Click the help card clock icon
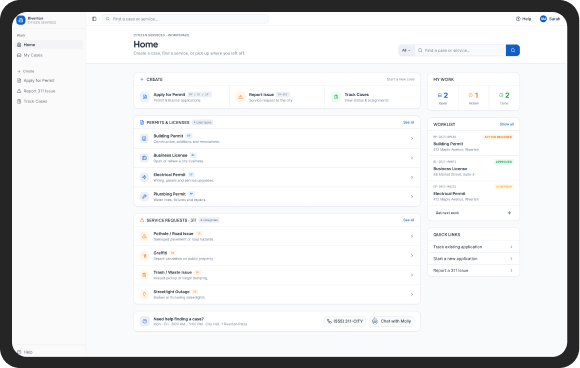Screen dimensions: 580x368 point(145,321)
